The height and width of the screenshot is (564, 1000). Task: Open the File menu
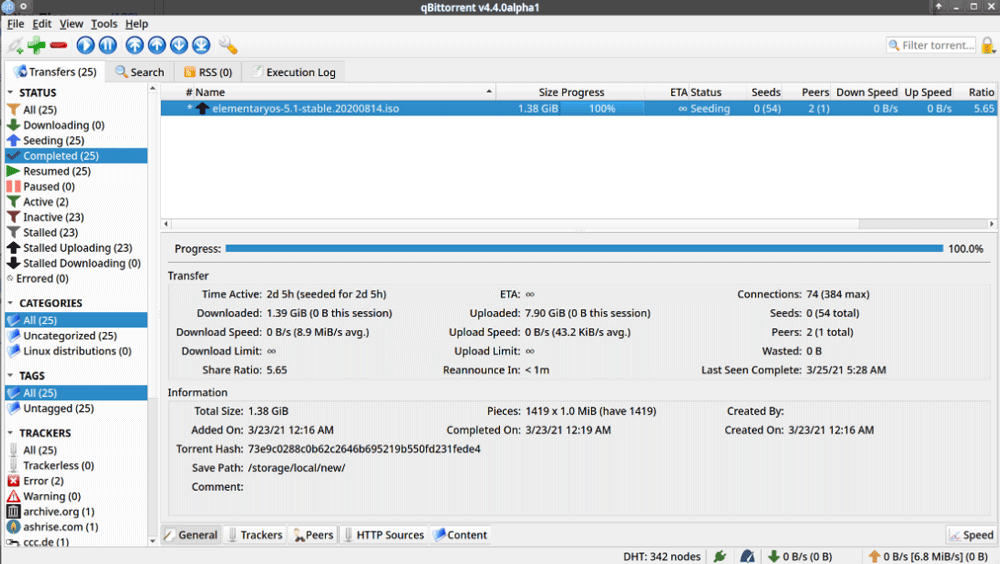[x=15, y=24]
